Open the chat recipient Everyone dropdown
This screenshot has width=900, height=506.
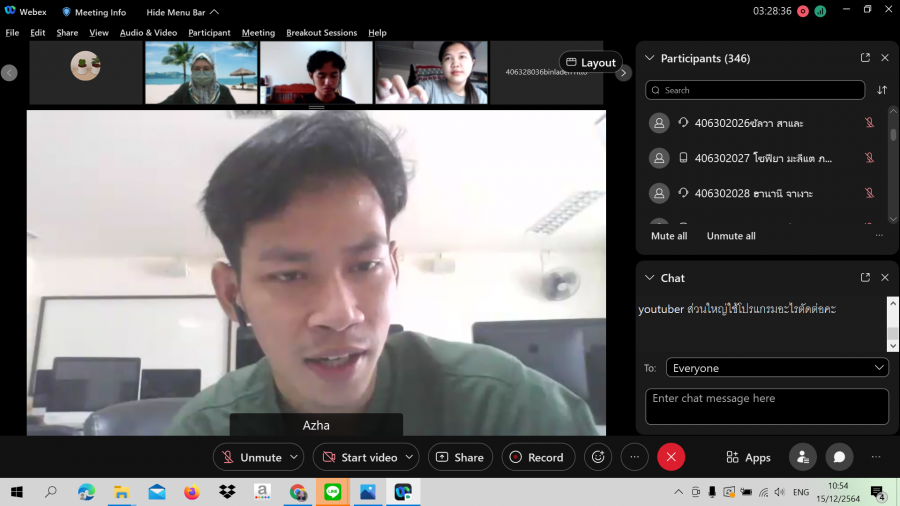tap(777, 368)
